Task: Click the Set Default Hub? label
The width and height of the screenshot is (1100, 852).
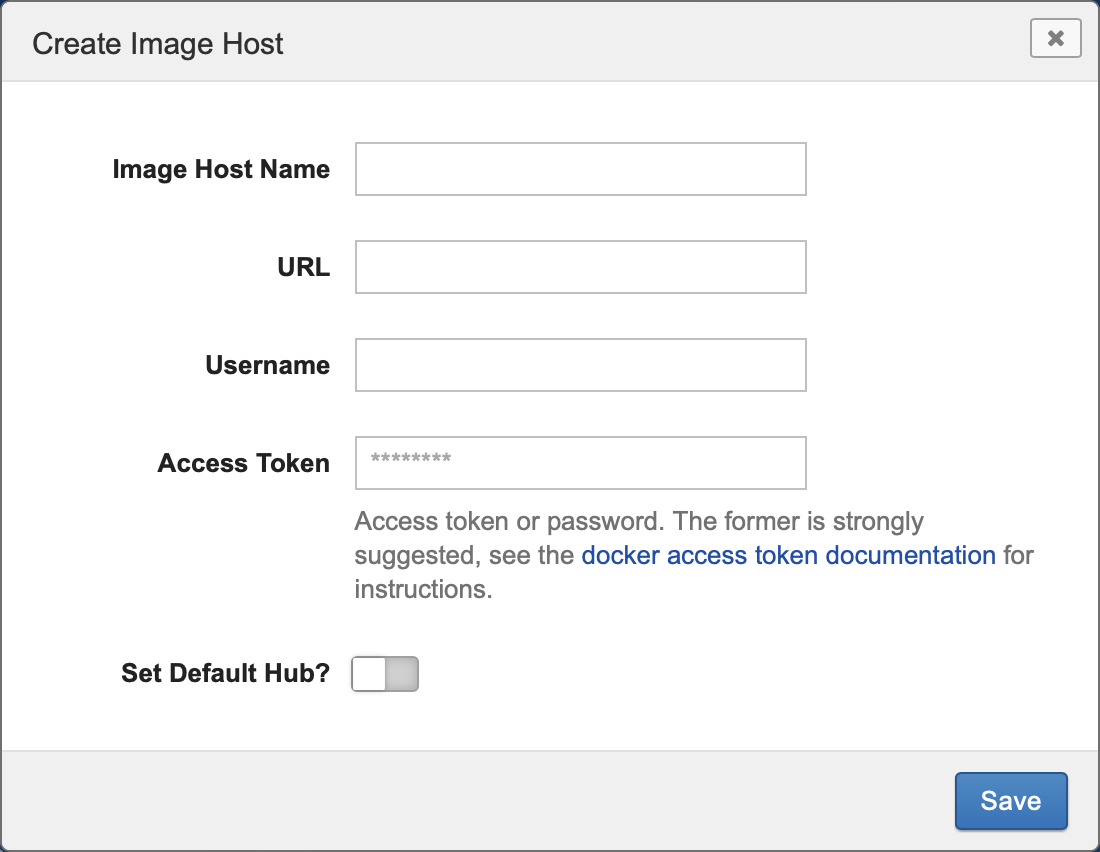Action: pos(225,673)
